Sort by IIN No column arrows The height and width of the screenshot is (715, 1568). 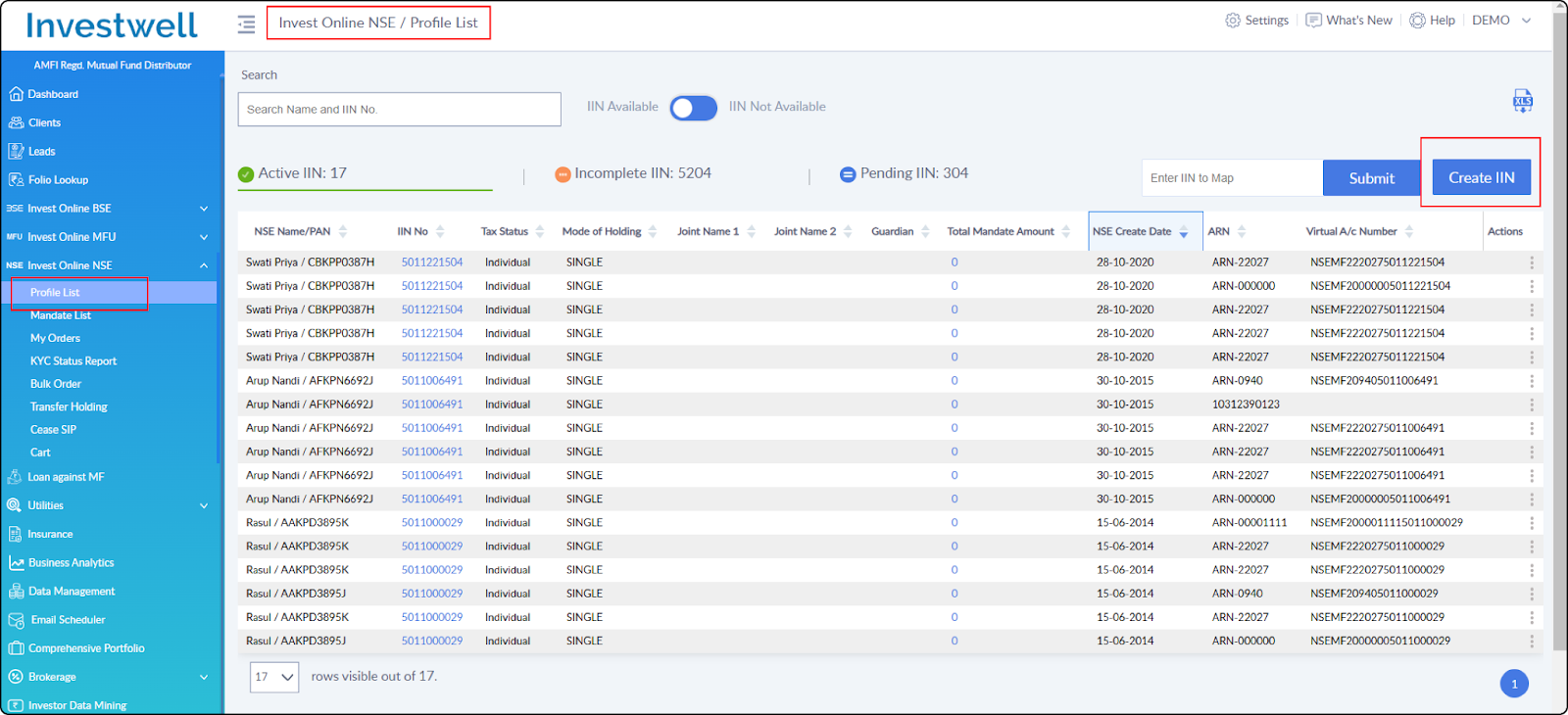pos(440,231)
